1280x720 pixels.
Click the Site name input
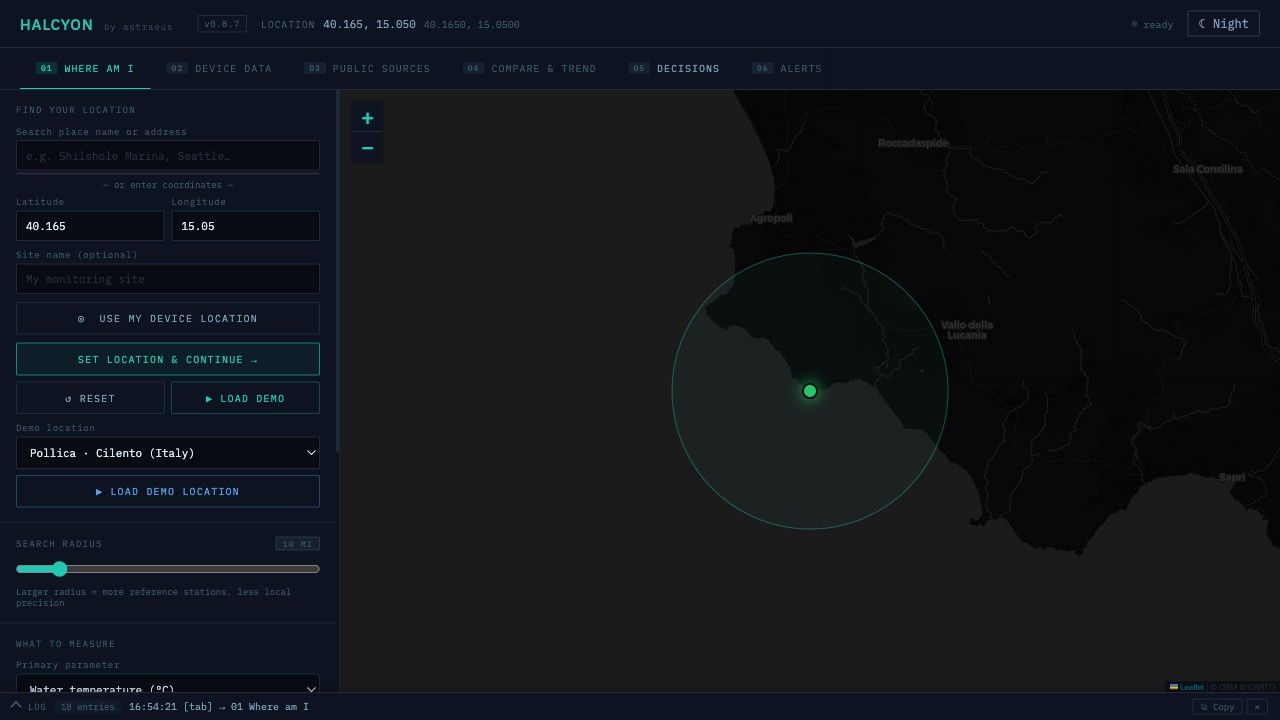click(x=168, y=279)
